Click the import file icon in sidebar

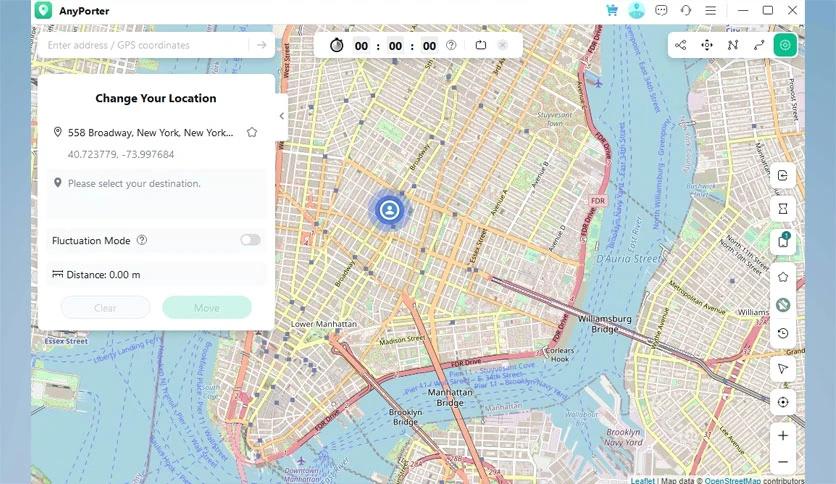783,175
